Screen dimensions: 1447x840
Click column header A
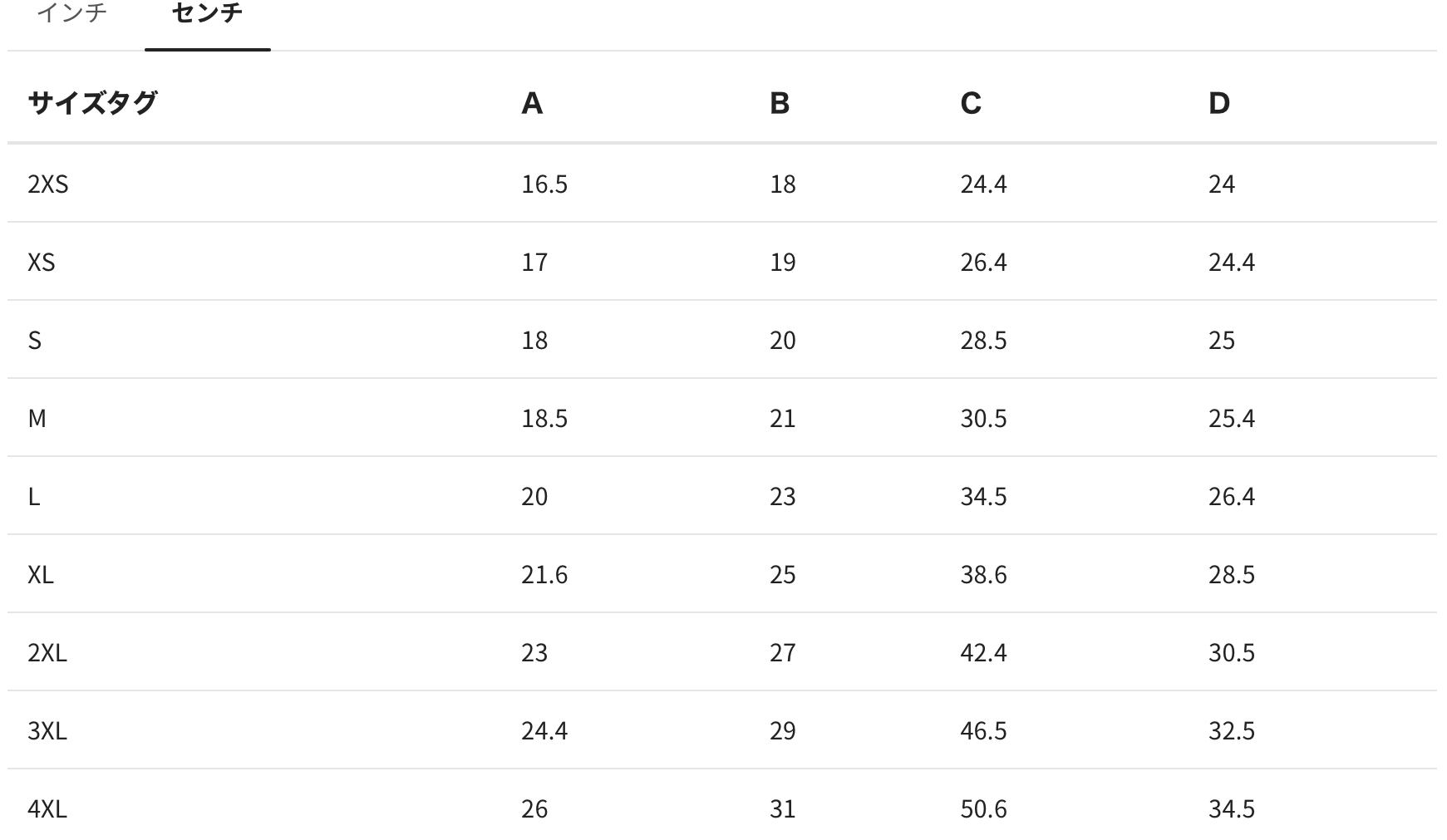[532, 103]
